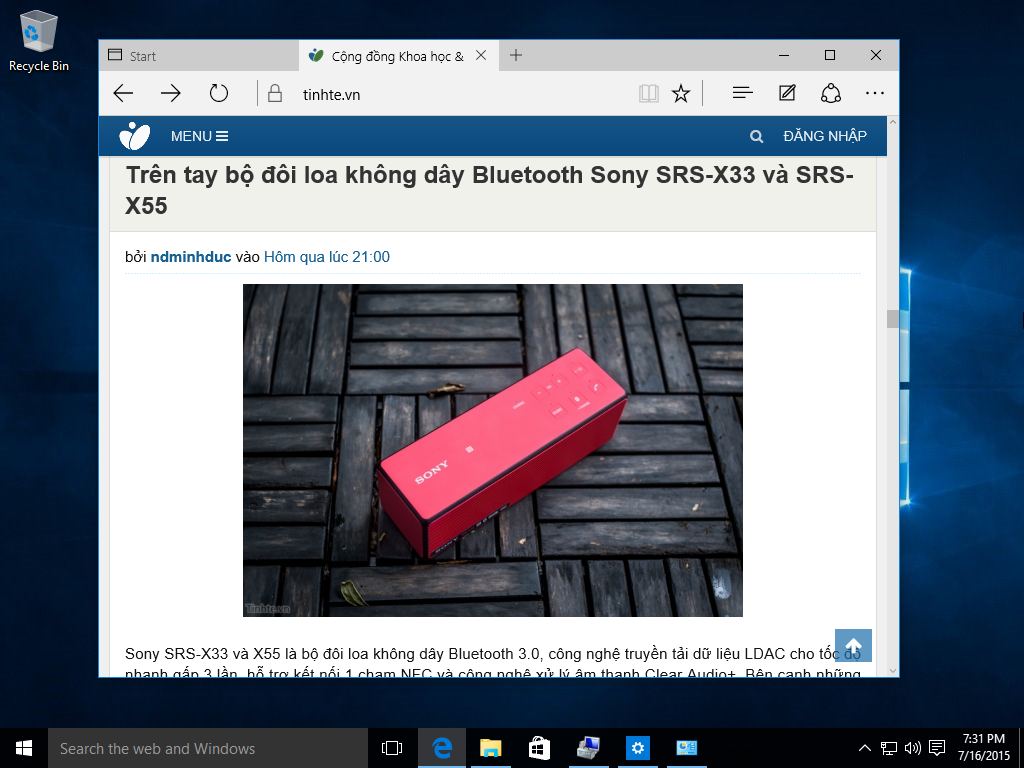The width and height of the screenshot is (1024, 768).
Task: Open File Explorer from taskbar
Action: (490, 748)
